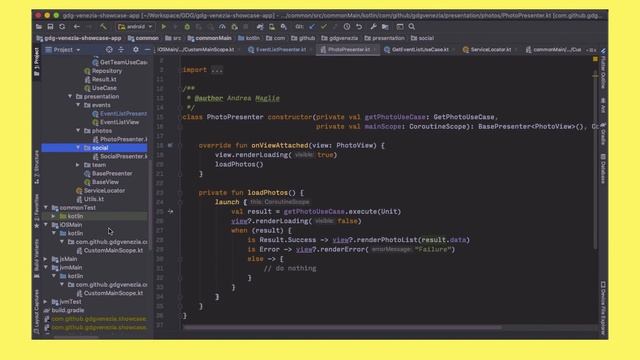
Task: Expand the jsMain module arrow
Action: pyautogui.click(x=46, y=259)
